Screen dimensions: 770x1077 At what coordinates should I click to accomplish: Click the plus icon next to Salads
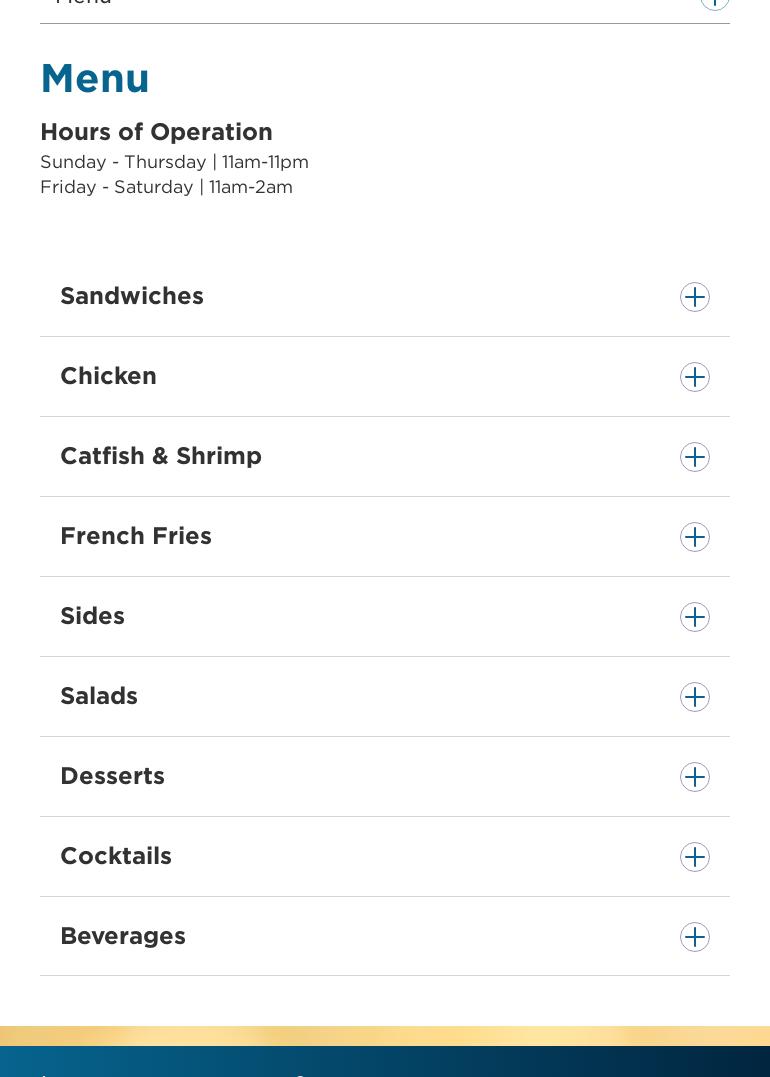695,697
